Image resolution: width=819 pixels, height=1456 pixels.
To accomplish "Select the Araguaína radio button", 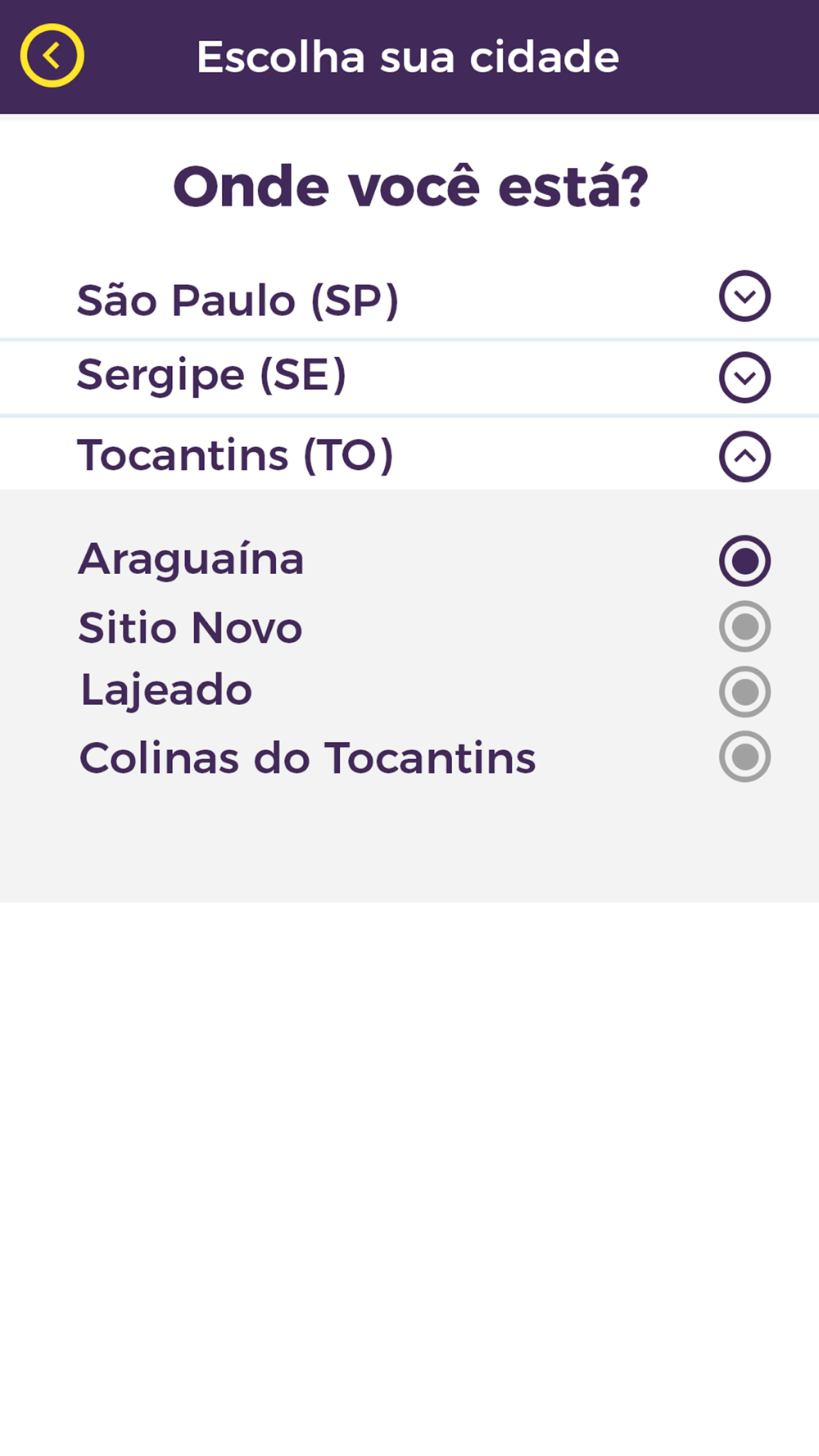I will tap(744, 561).
